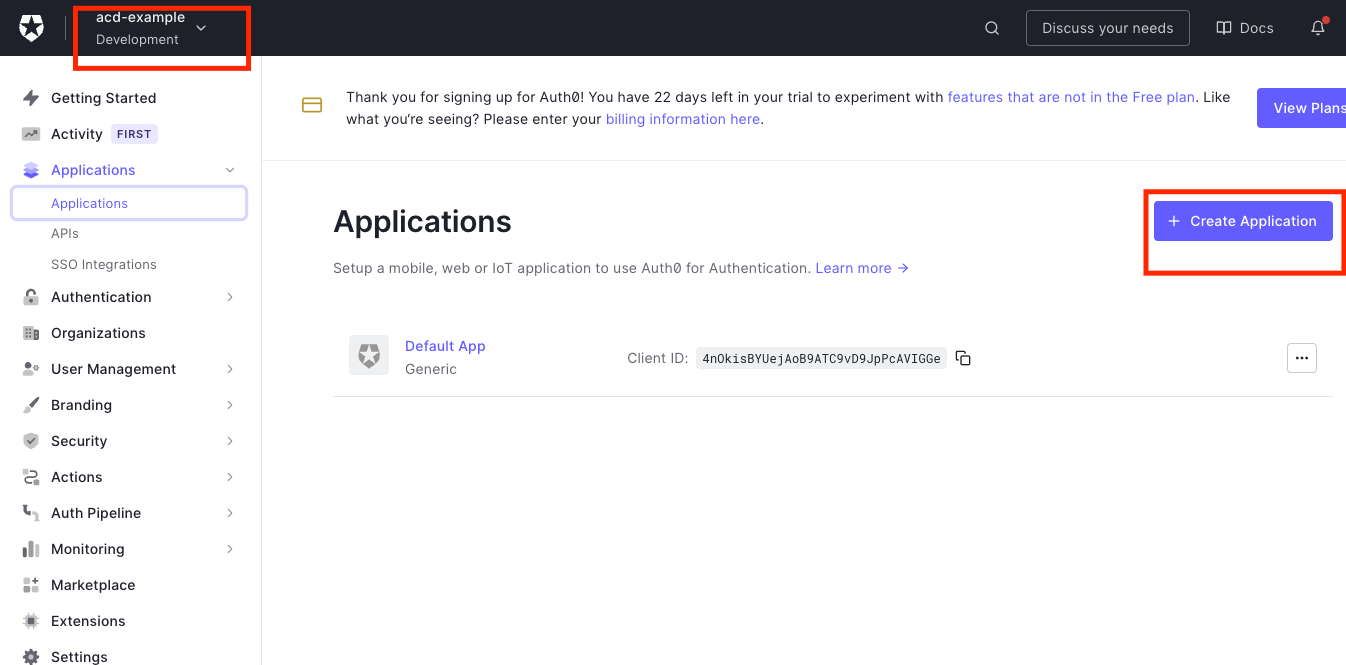The width and height of the screenshot is (1346, 665).
Task: Follow the billing information here link
Action: point(683,119)
